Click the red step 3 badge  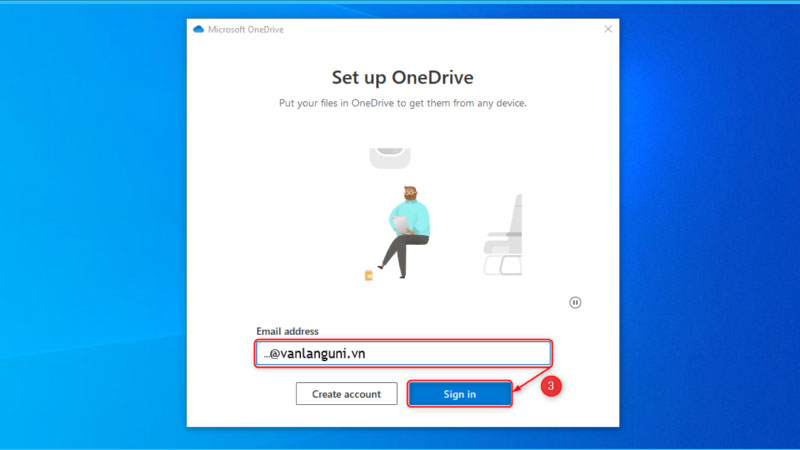[551, 386]
